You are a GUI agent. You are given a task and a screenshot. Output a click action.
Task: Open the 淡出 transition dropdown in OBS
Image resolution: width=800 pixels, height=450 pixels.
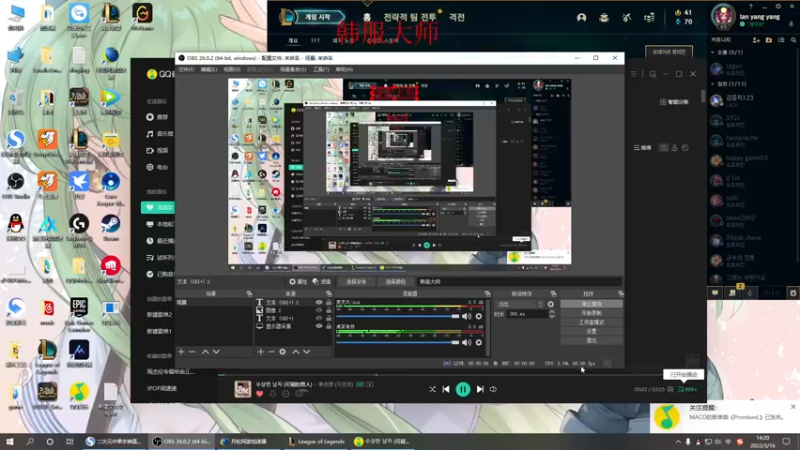(520, 304)
